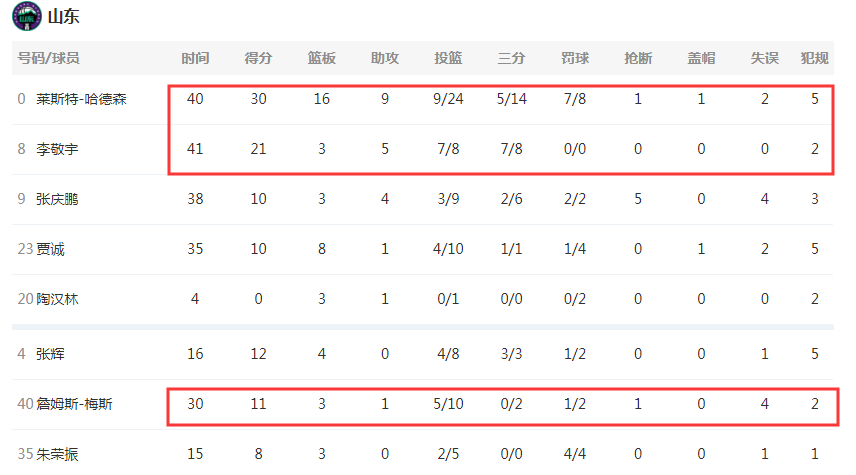Click player name 贾诚

pyautogui.click(x=50, y=250)
